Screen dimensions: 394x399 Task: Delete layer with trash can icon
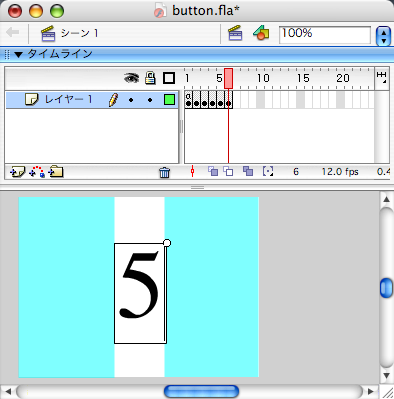[x=164, y=172]
